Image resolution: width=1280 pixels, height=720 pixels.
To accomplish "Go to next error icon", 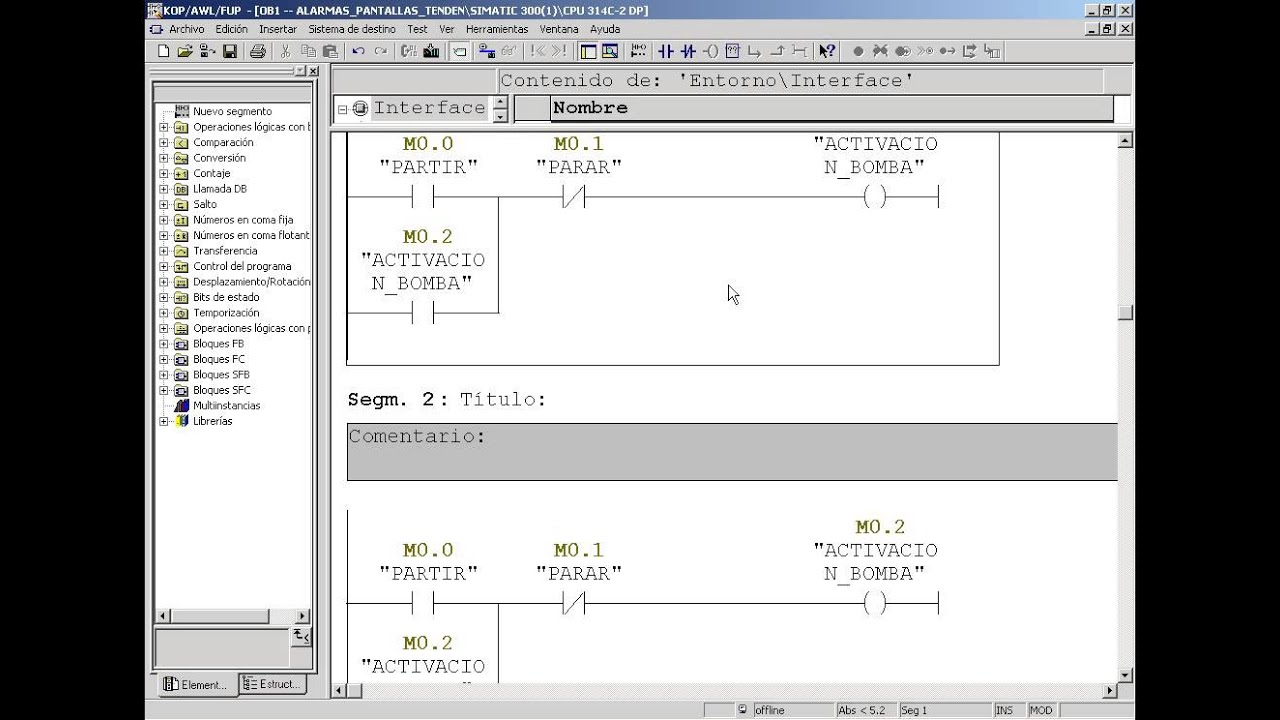I will [560, 51].
